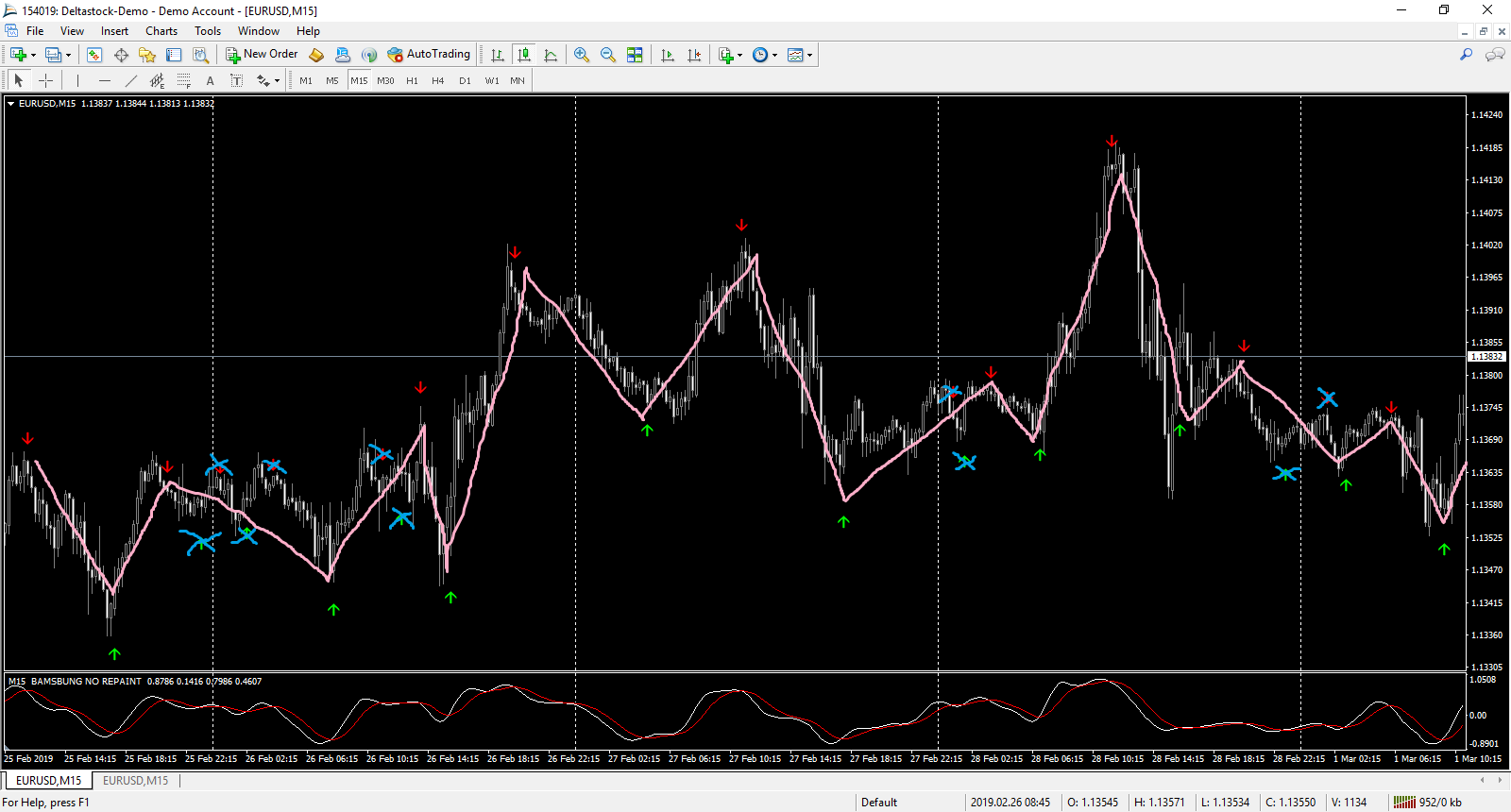Toggle the AutoTrading button

429,55
